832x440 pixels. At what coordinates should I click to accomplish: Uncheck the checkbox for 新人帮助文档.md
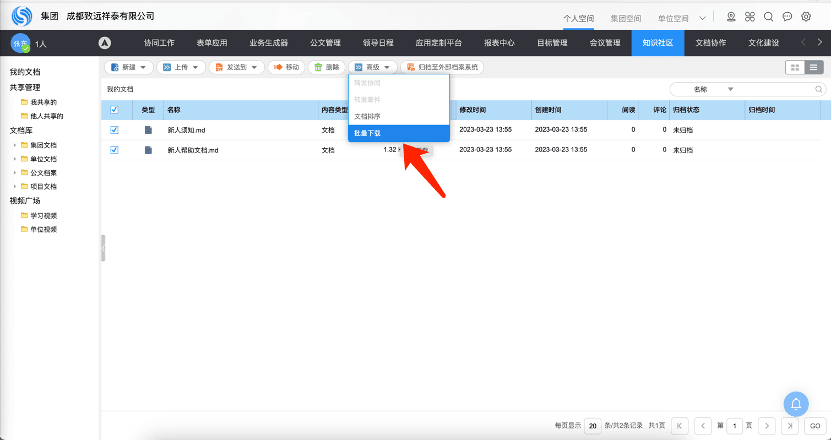pos(114,150)
